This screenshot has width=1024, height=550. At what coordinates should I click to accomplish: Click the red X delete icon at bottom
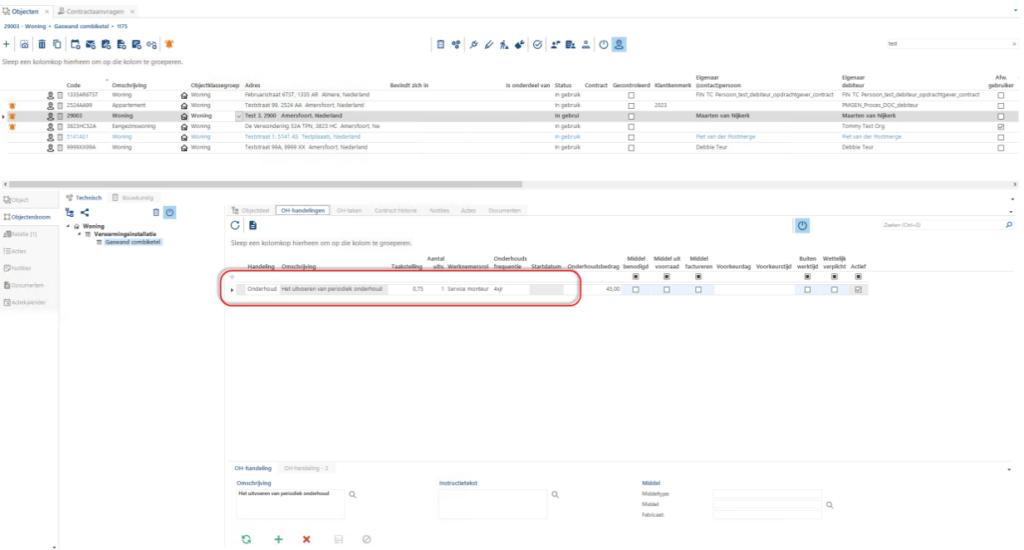pyautogui.click(x=306, y=540)
